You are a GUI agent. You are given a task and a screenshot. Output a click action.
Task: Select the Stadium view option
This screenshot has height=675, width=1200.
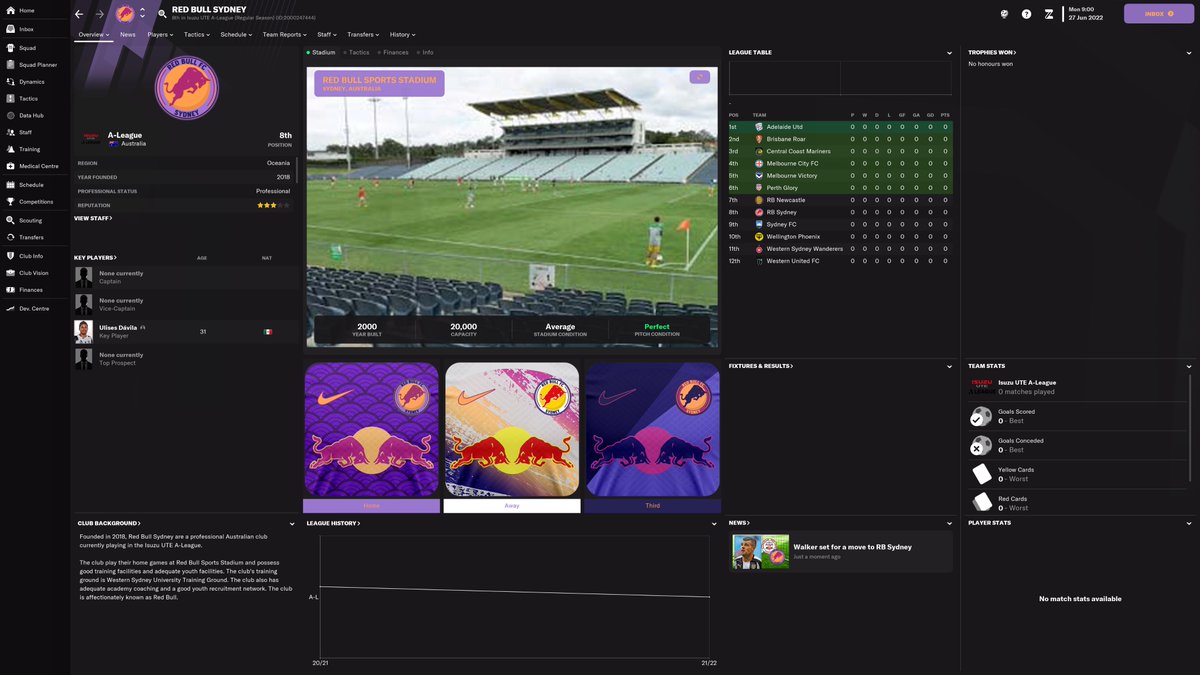click(321, 52)
